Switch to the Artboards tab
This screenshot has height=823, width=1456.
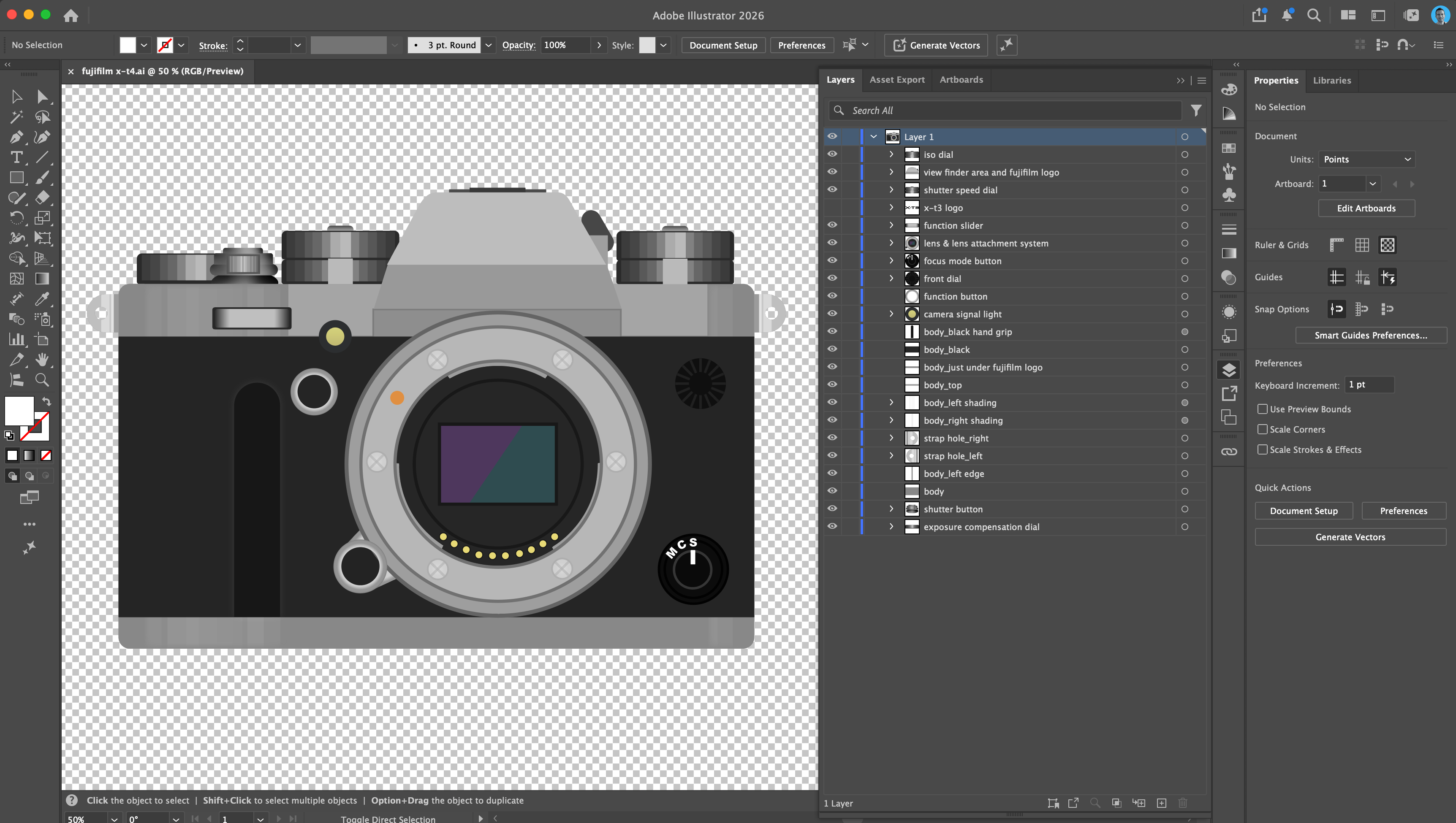(961, 80)
